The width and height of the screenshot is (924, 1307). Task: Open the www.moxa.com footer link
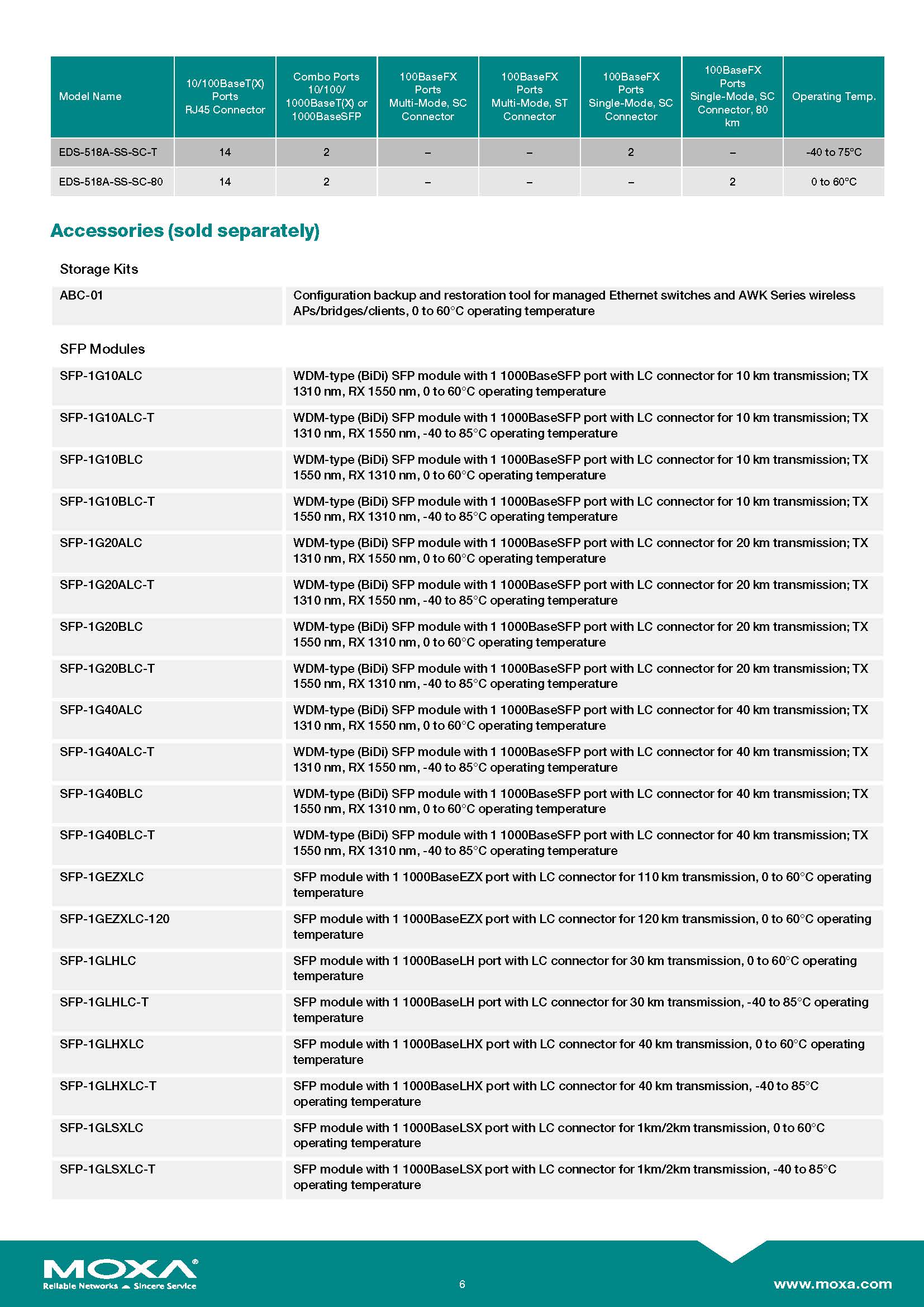pyautogui.click(x=832, y=1284)
